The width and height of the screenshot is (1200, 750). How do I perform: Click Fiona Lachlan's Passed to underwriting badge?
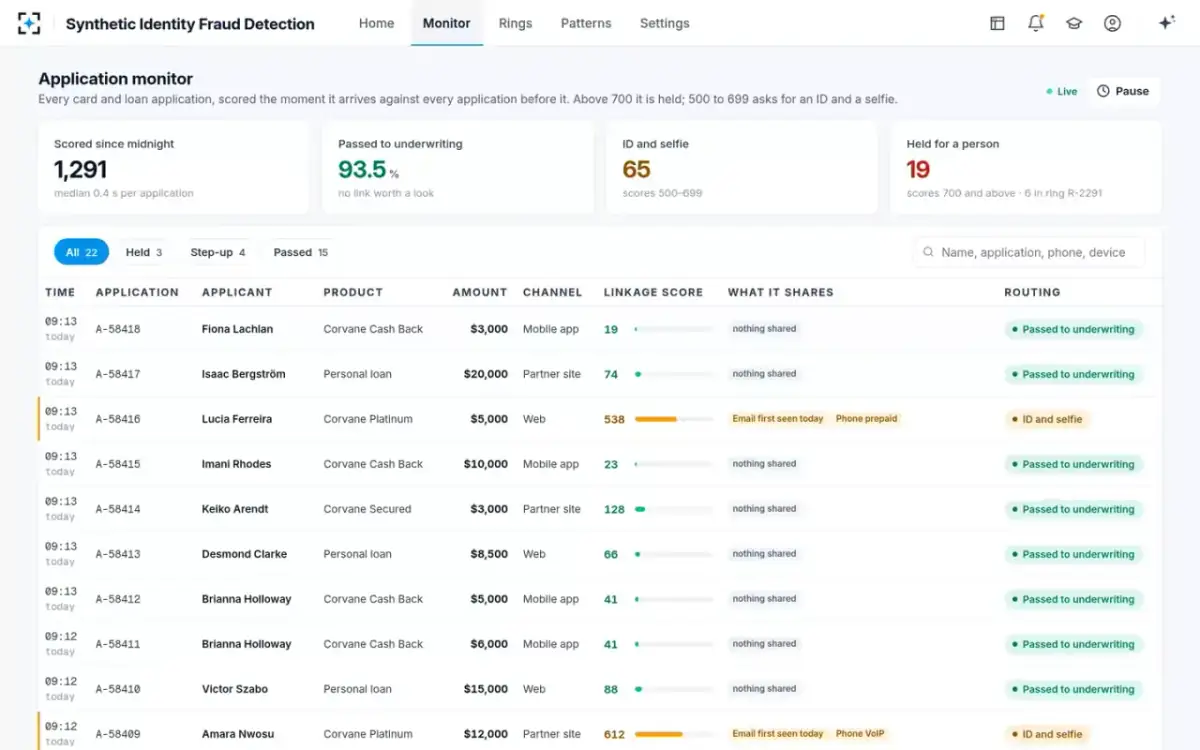pyautogui.click(x=1073, y=329)
